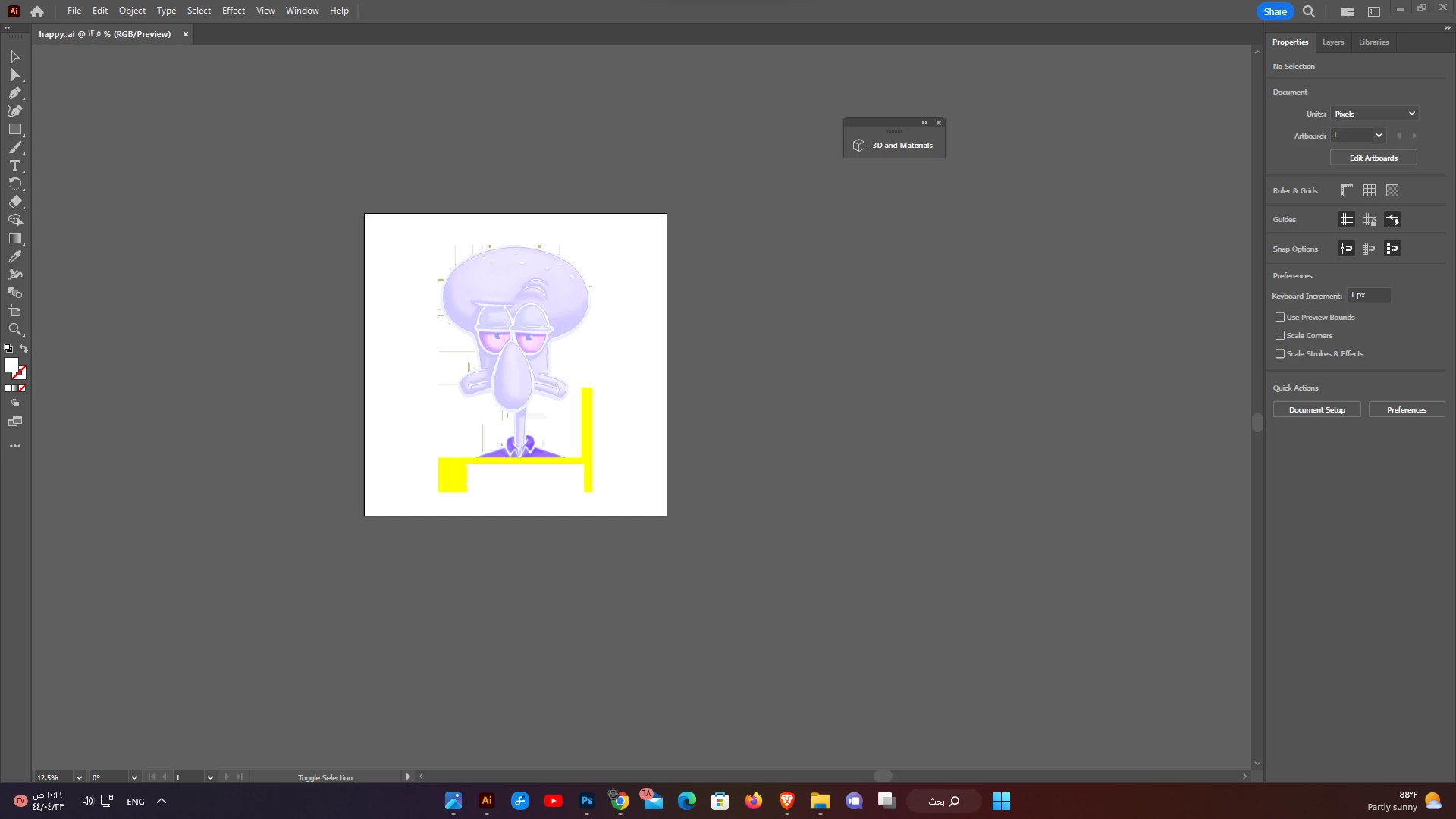This screenshot has height=819, width=1456.
Task: Check the Scale Corners option
Action: [1280, 336]
